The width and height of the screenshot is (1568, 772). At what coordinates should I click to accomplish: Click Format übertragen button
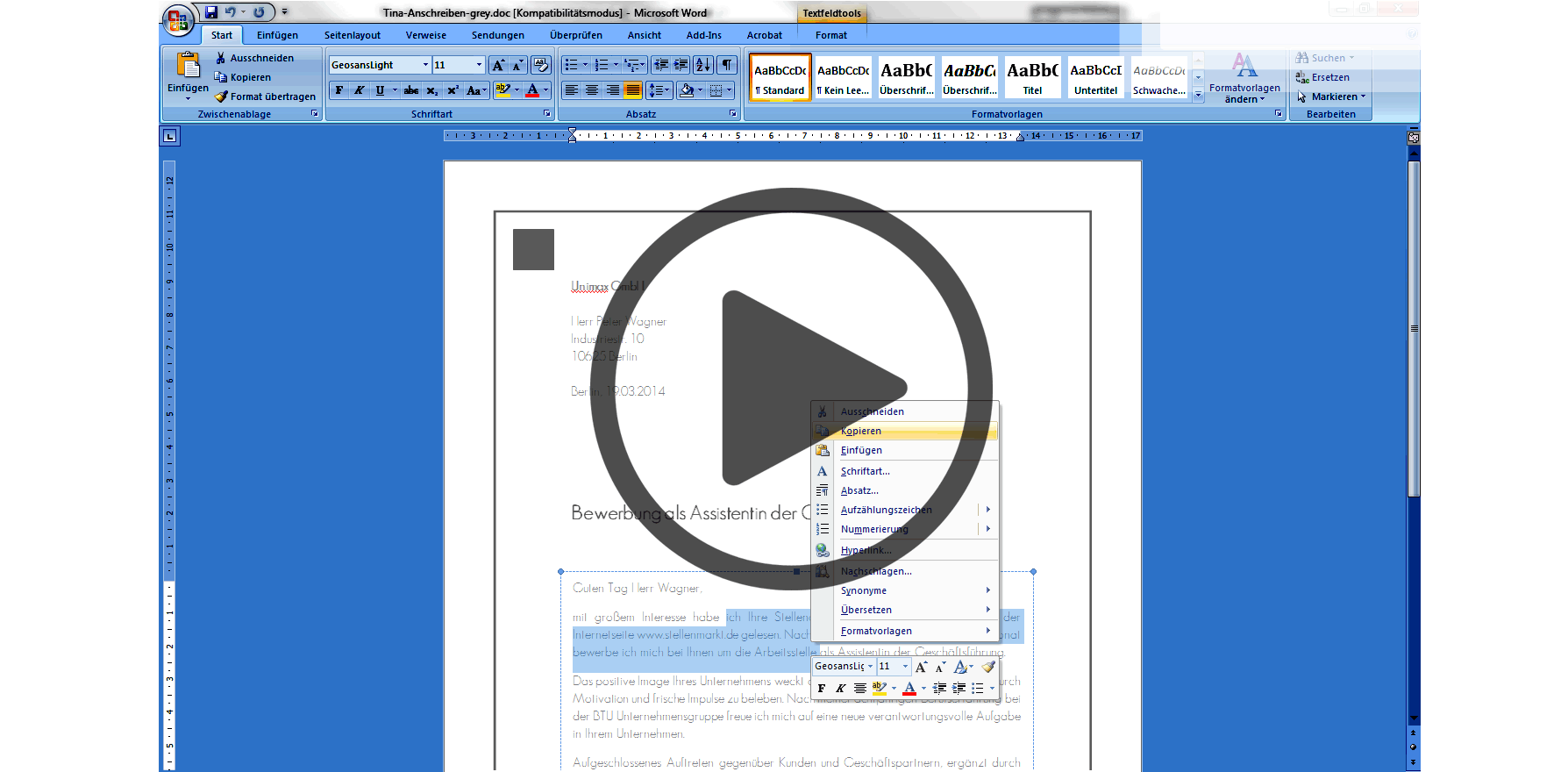point(265,96)
